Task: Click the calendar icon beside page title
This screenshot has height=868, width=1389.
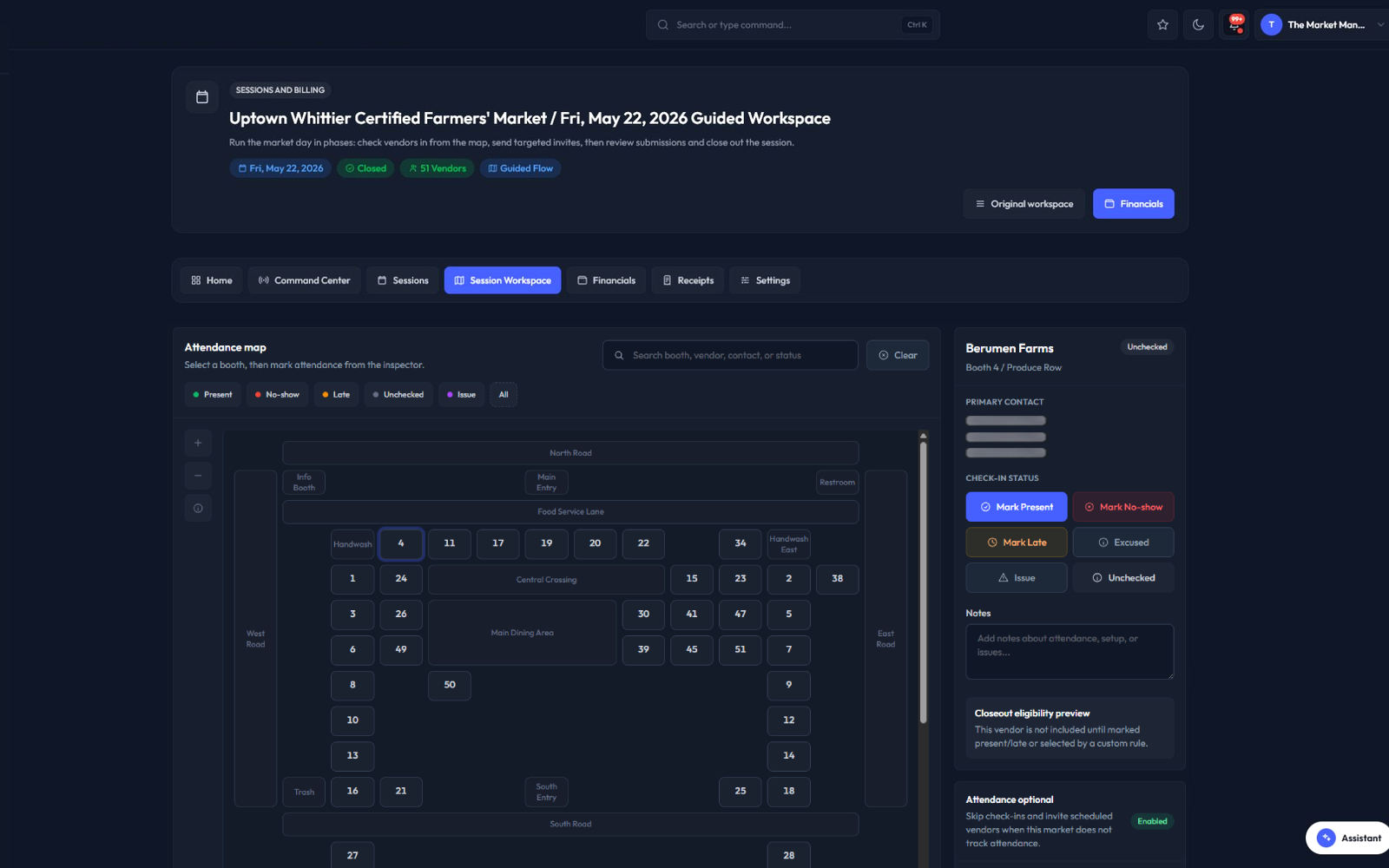Action: [202, 97]
